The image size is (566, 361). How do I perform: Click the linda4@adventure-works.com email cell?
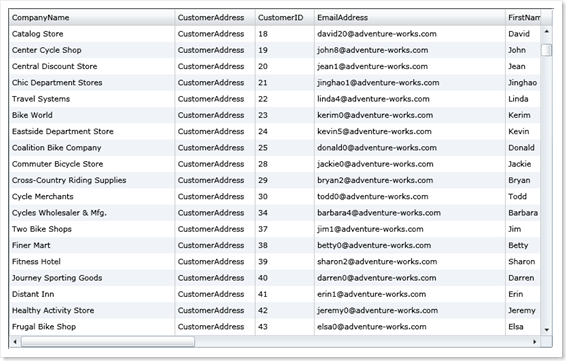410,99
